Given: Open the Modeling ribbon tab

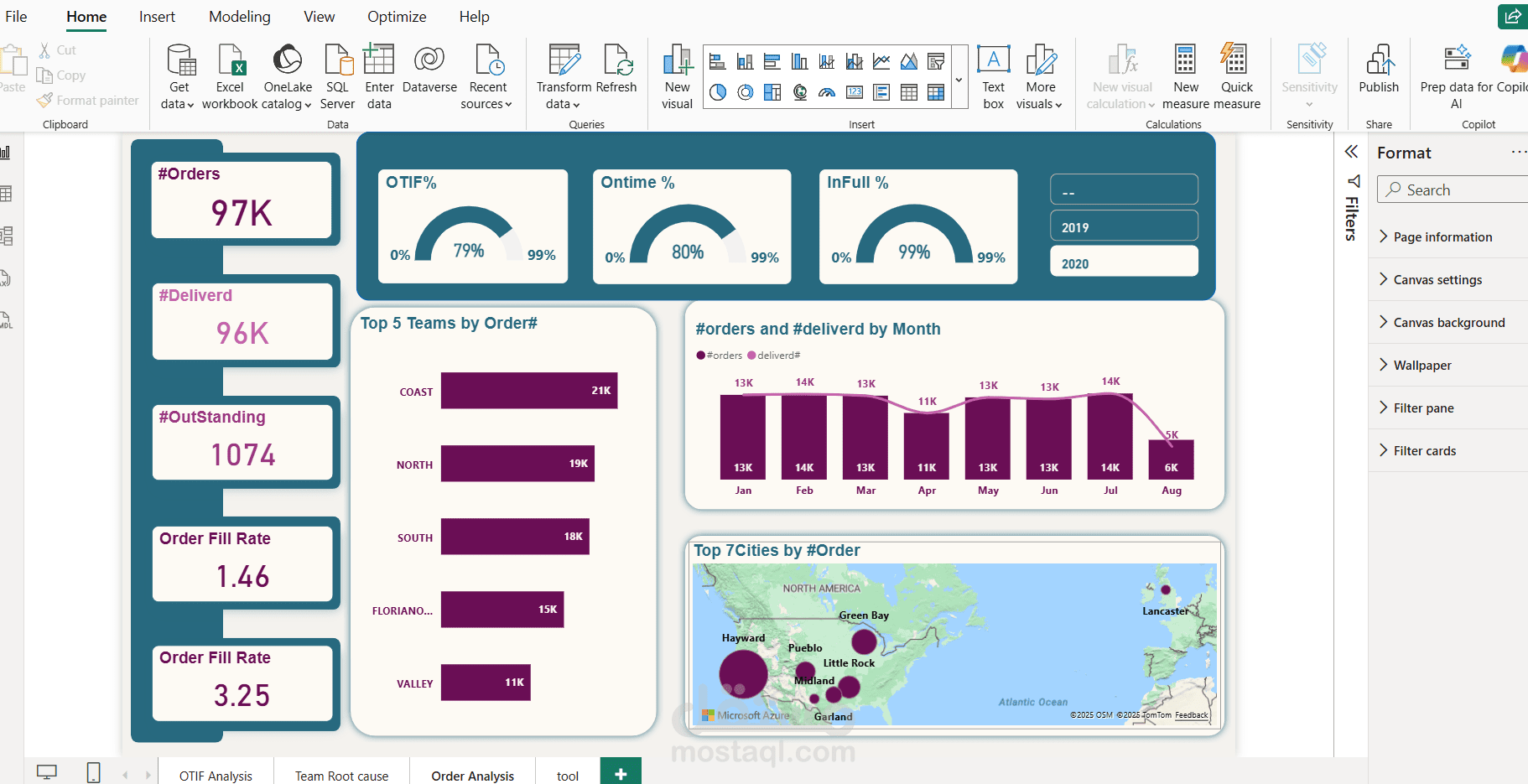Looking at the screenshot, I should point(240,17).
